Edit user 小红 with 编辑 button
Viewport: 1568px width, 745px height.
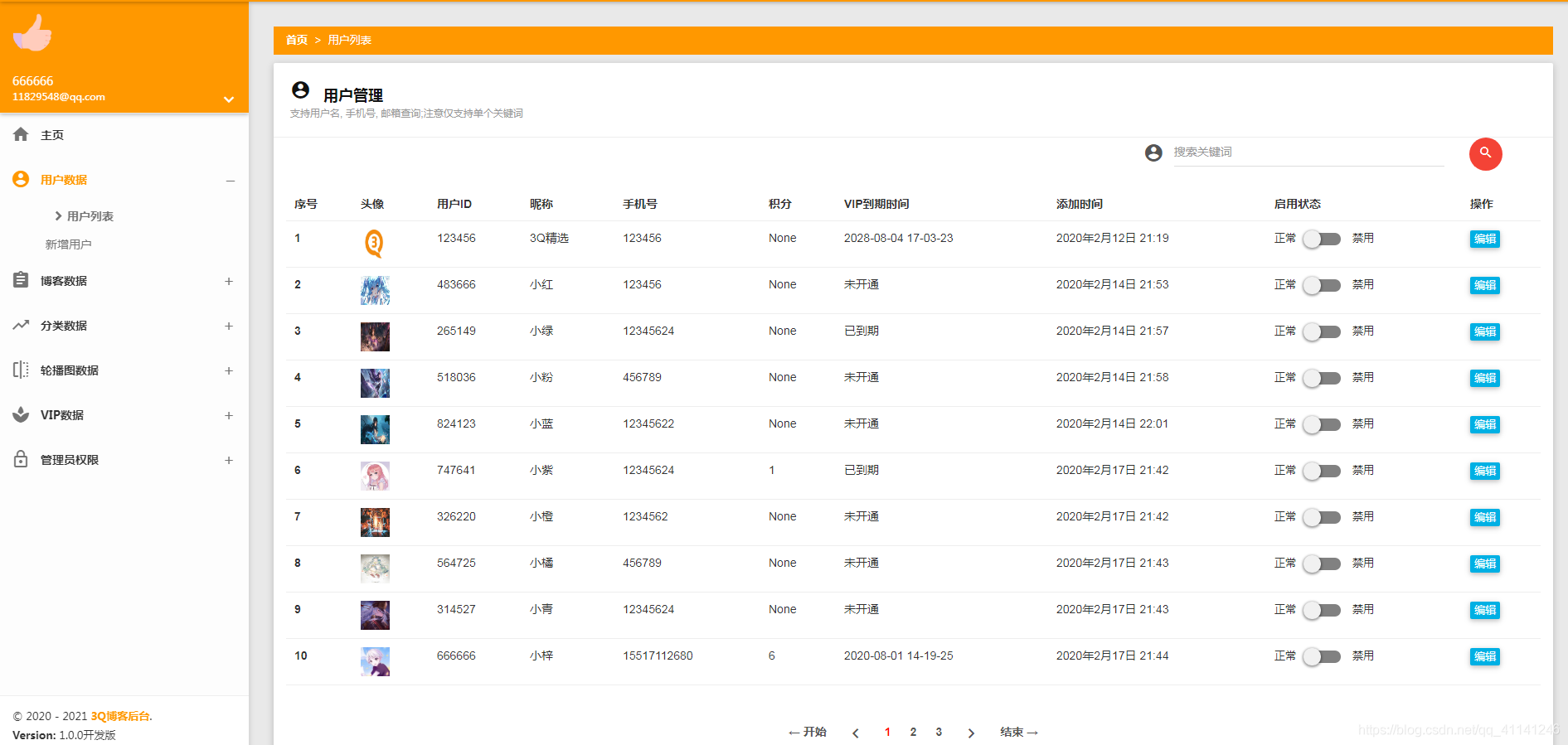click(x=1484, y=285)
